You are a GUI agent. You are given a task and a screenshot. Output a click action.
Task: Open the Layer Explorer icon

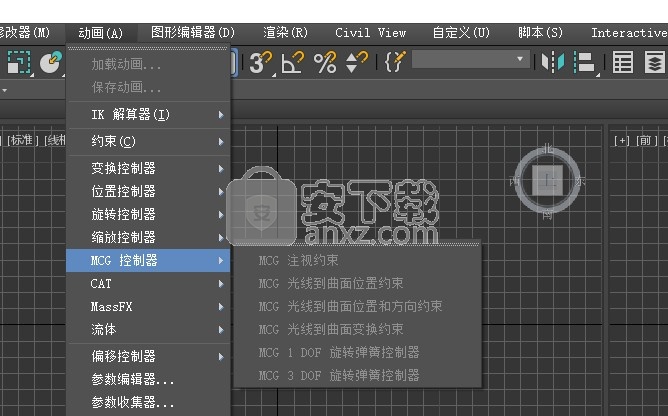coord(655,62)
